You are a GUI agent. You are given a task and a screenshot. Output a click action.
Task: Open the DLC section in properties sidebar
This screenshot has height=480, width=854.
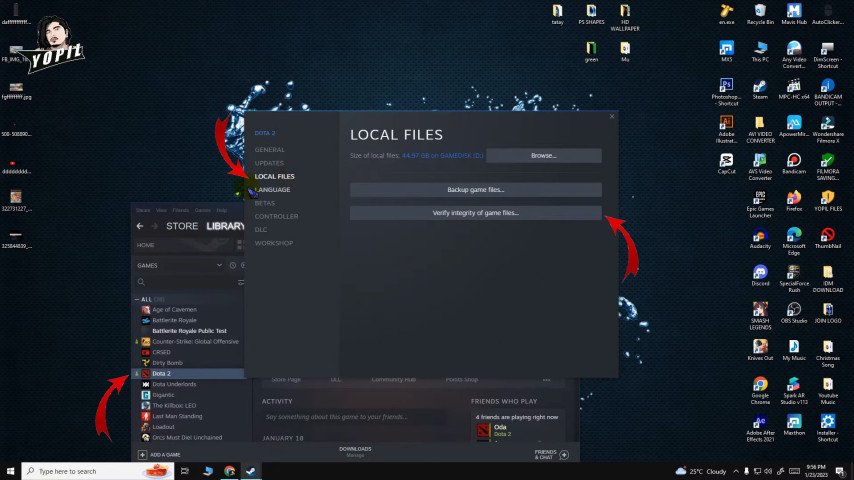[261, 230]
